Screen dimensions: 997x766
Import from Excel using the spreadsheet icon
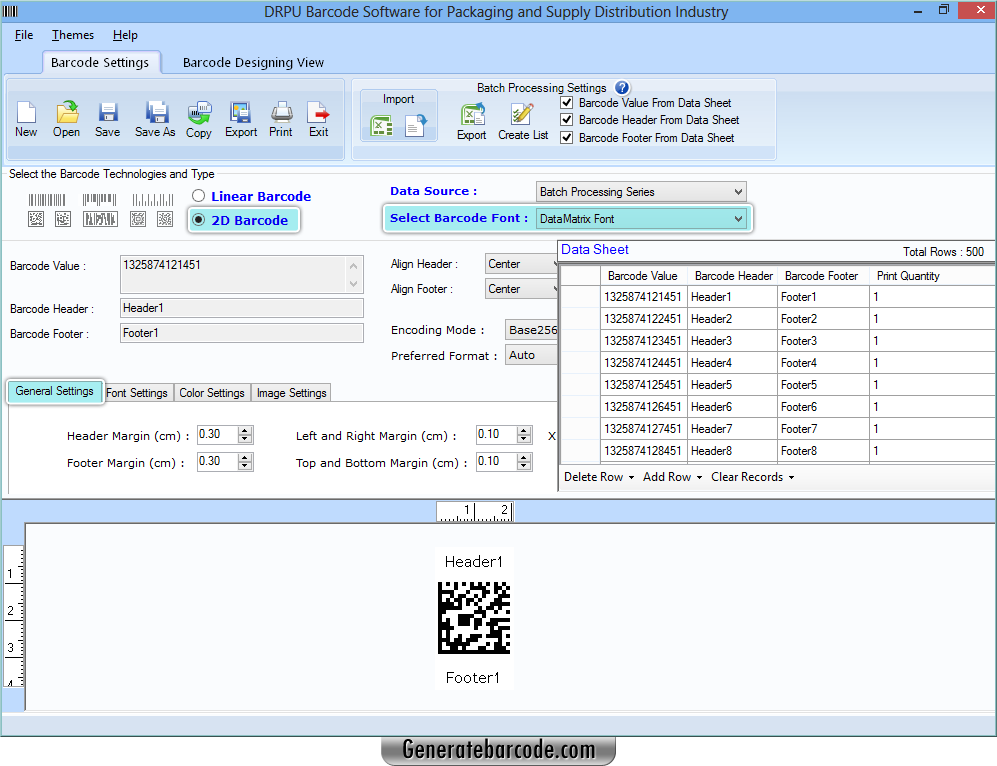tap(382, 125)
